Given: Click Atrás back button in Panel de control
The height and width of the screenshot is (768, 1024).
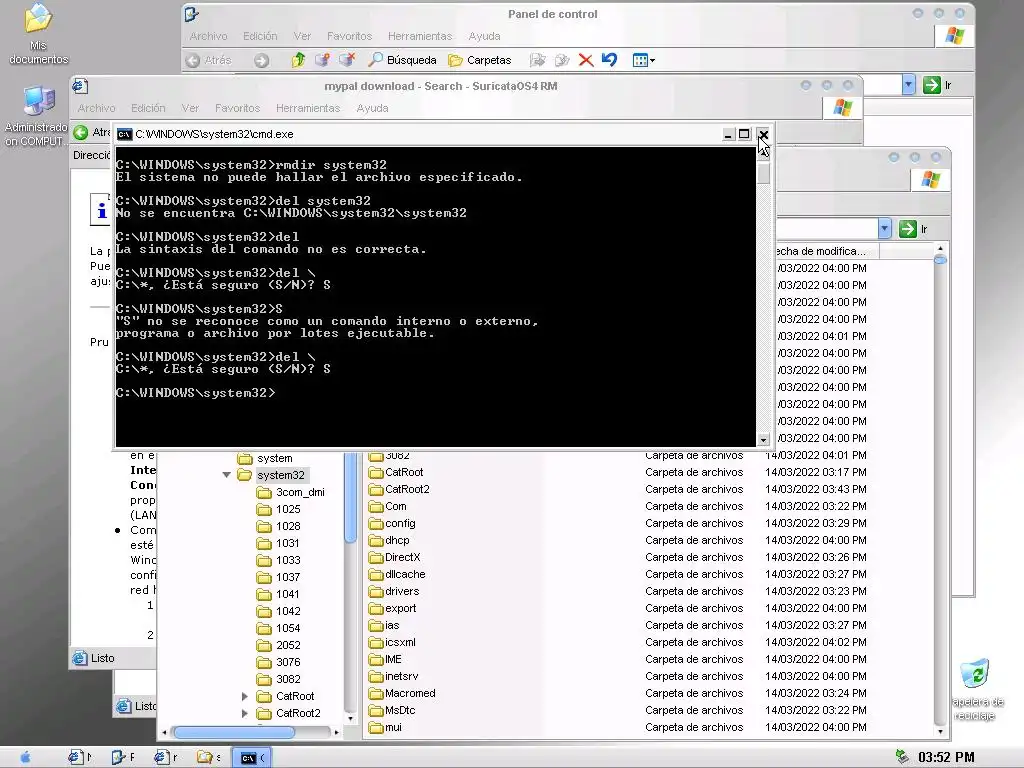Looking at the screenshot, I should [x=209, y=60].
